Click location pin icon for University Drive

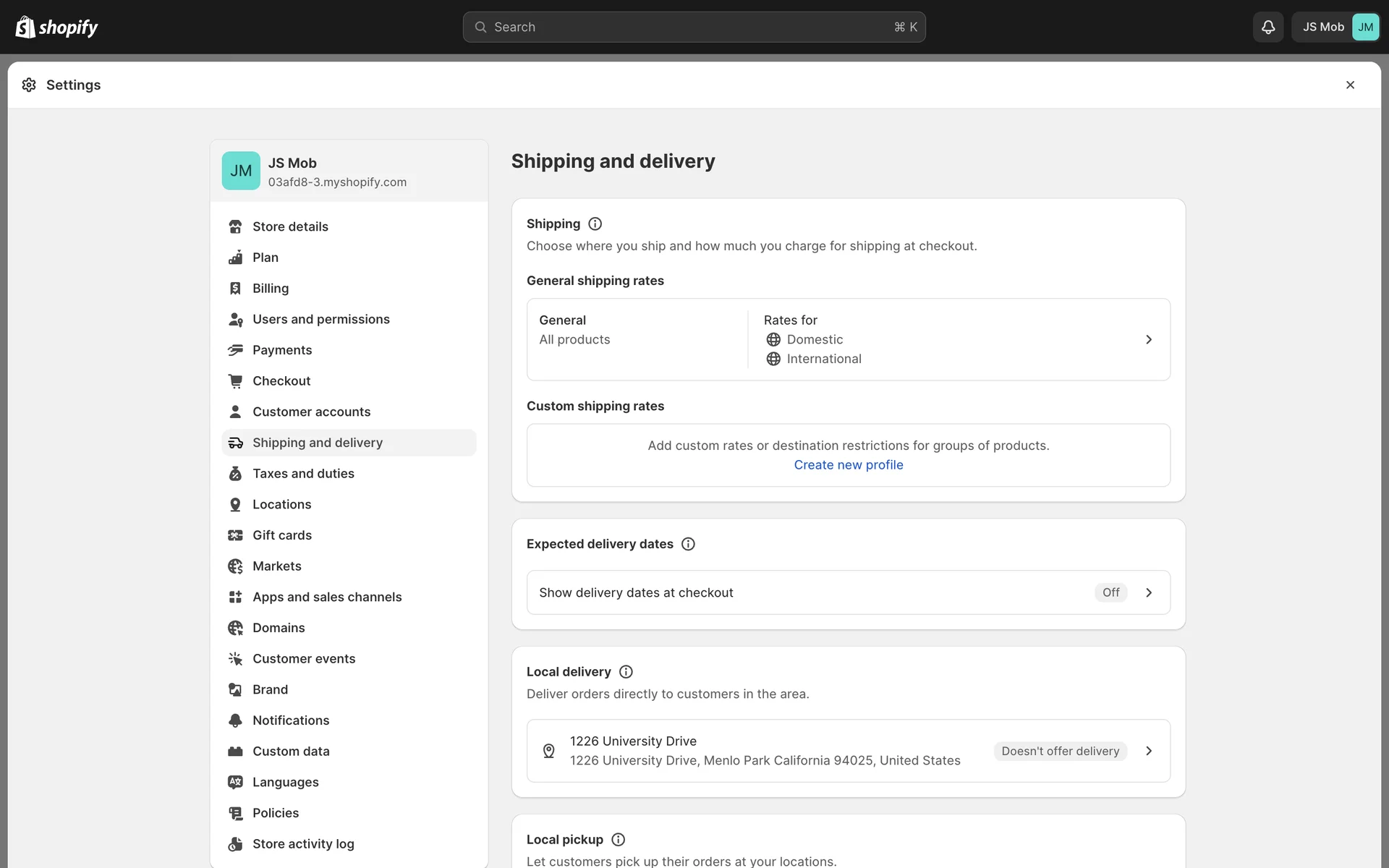(549, 751)
